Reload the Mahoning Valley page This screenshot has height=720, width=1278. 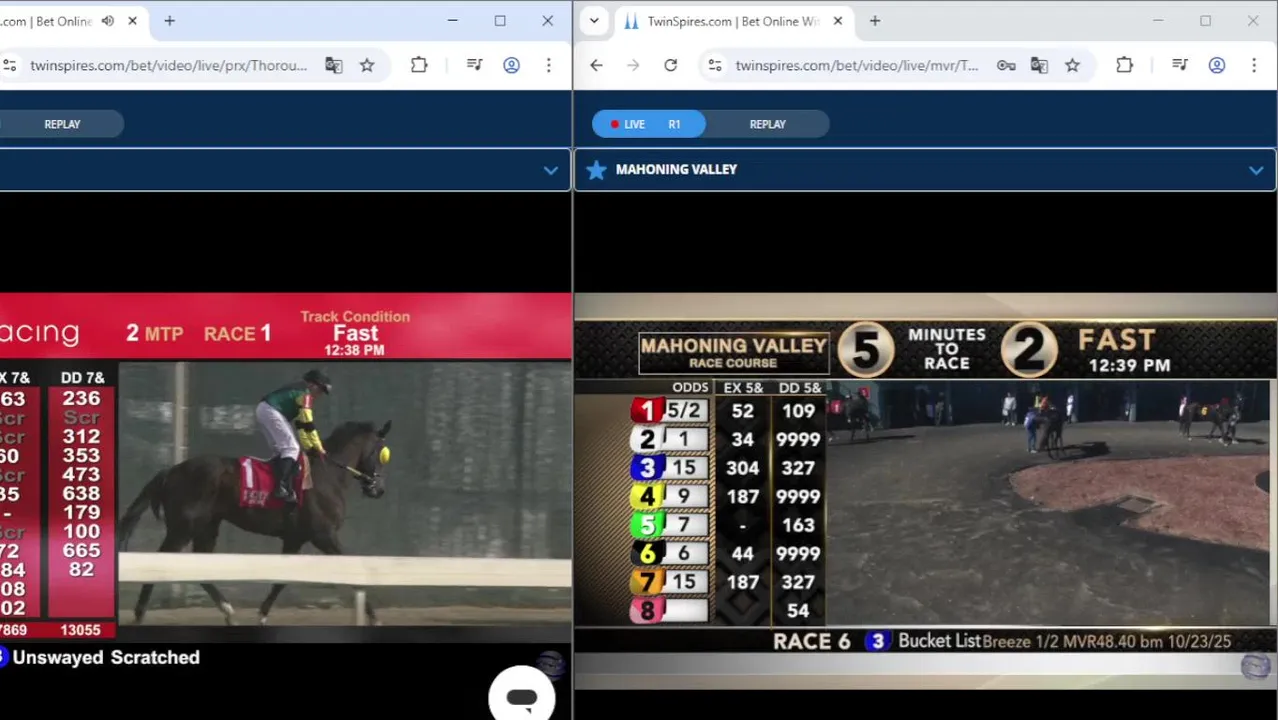tap(670, 65)
